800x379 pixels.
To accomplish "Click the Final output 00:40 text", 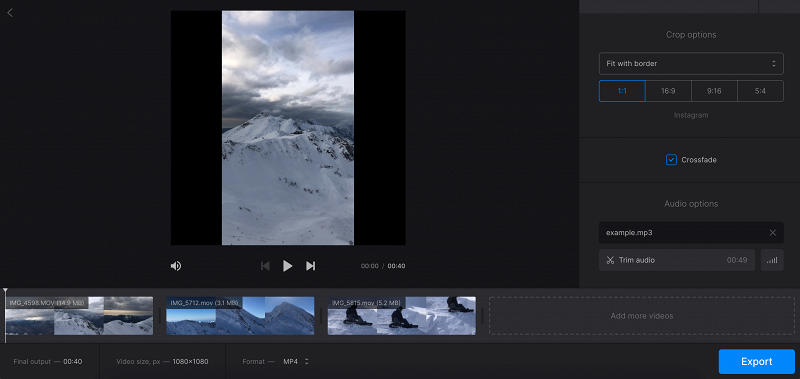I will (47, 362).
